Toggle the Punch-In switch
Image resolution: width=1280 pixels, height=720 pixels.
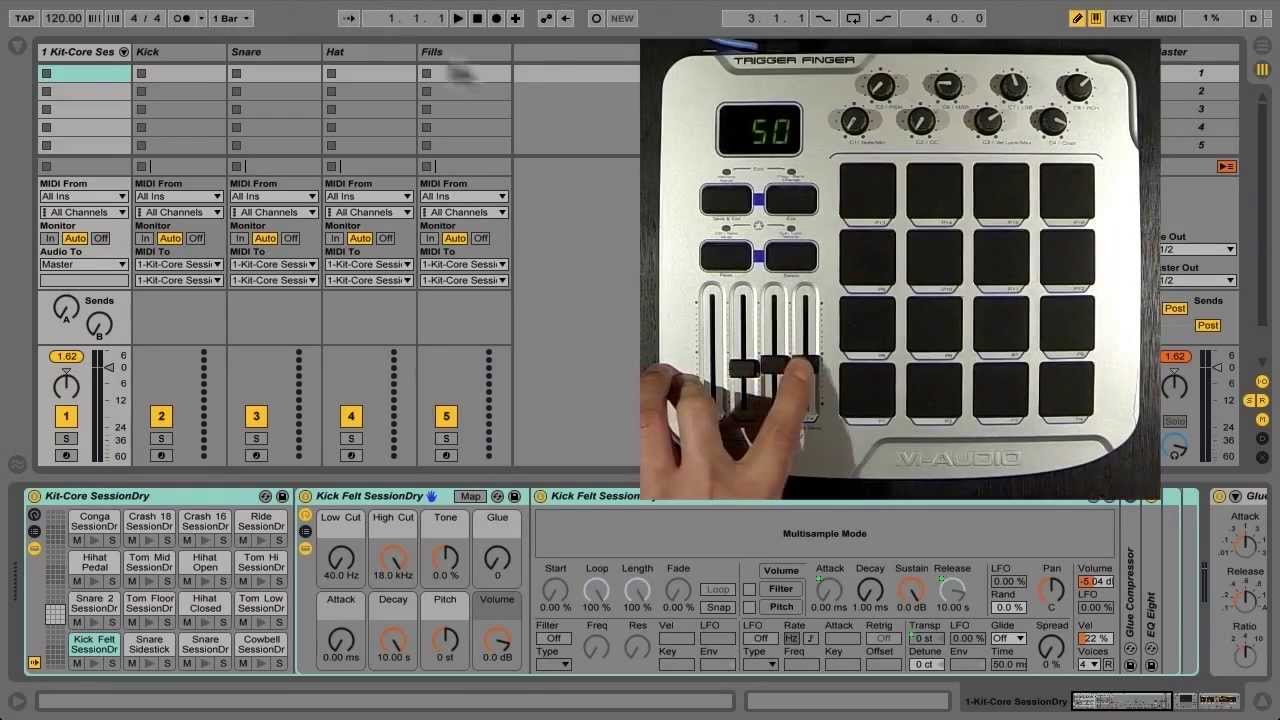[x=823, y=18]
